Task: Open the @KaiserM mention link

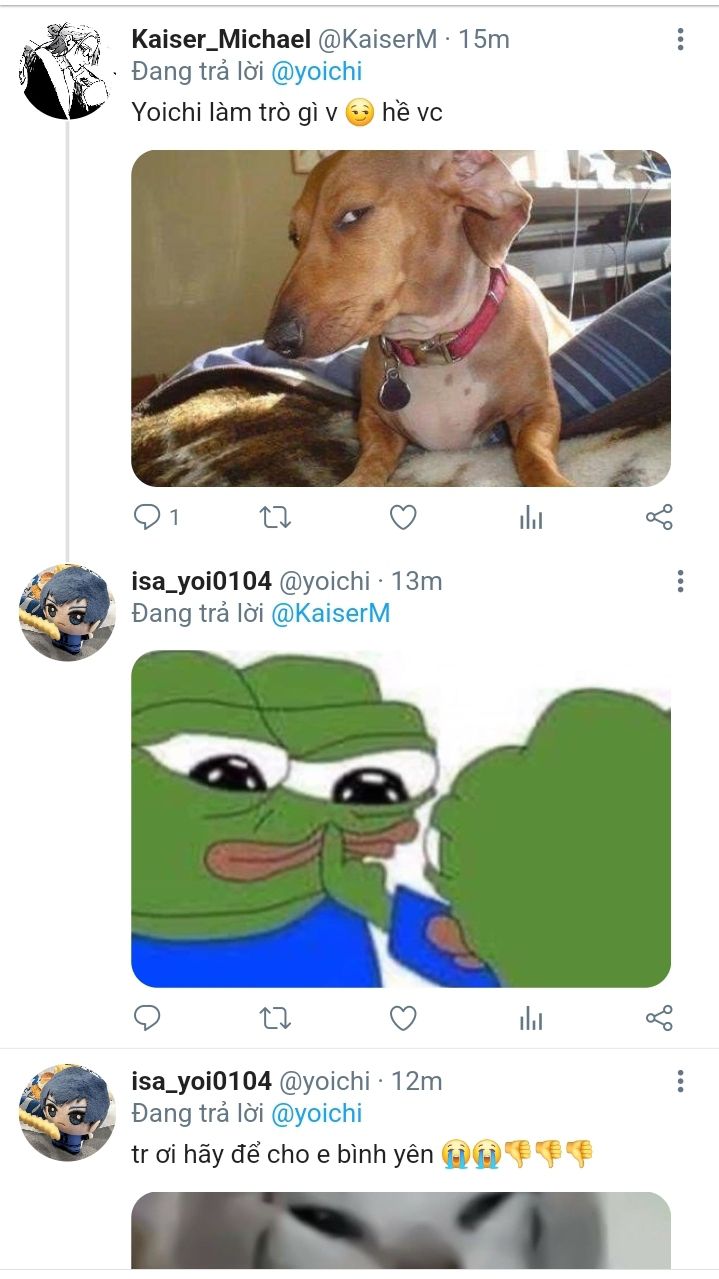Action: coord(330,613)
